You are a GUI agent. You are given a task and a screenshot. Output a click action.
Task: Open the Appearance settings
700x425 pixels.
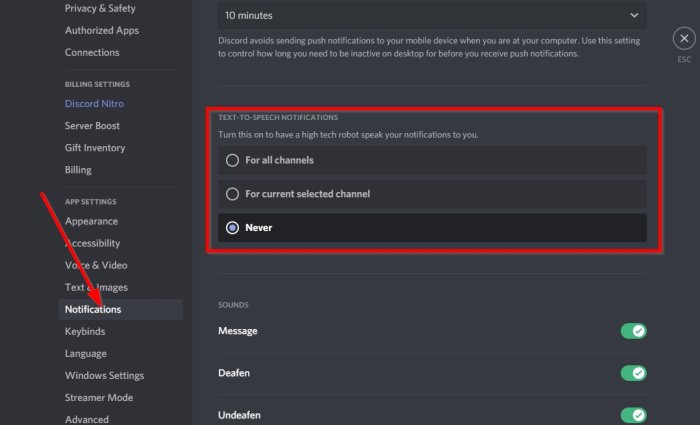(x=91, y=221)
